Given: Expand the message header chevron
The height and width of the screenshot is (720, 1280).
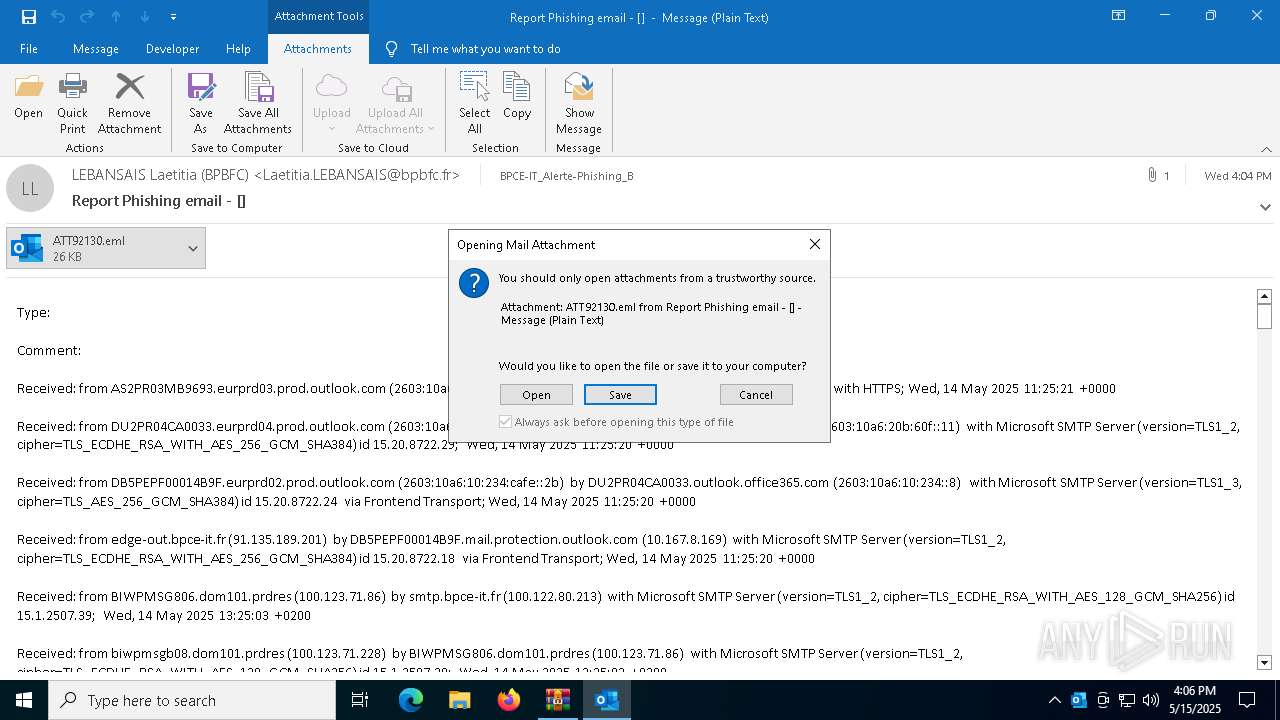Looking at the screenshot, I should [x=1265, y=207].
